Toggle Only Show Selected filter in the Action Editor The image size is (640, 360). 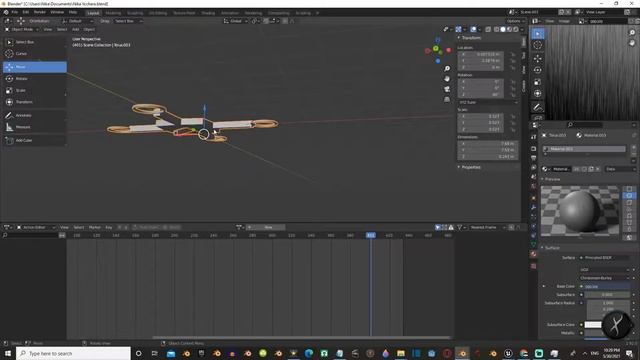(x=437, y=227)
